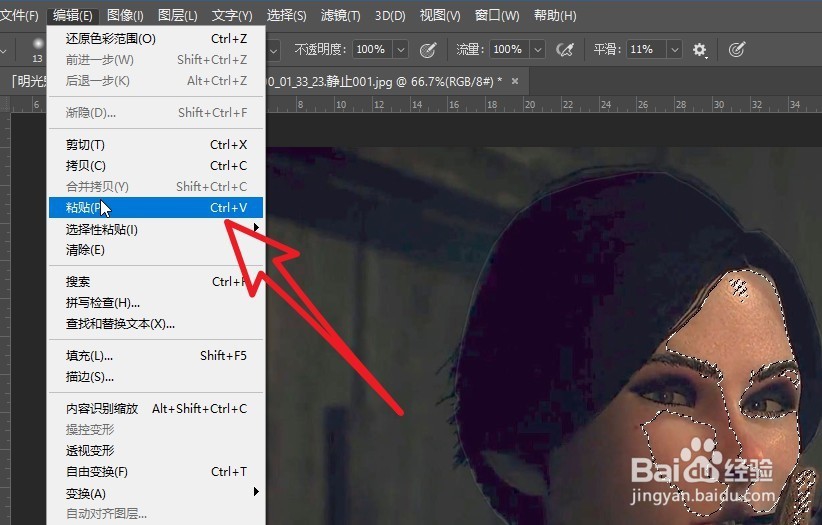This screenshot has width=822, height=525.
Task: Open the 帮助(H) menu
Action: click(555, 15)
